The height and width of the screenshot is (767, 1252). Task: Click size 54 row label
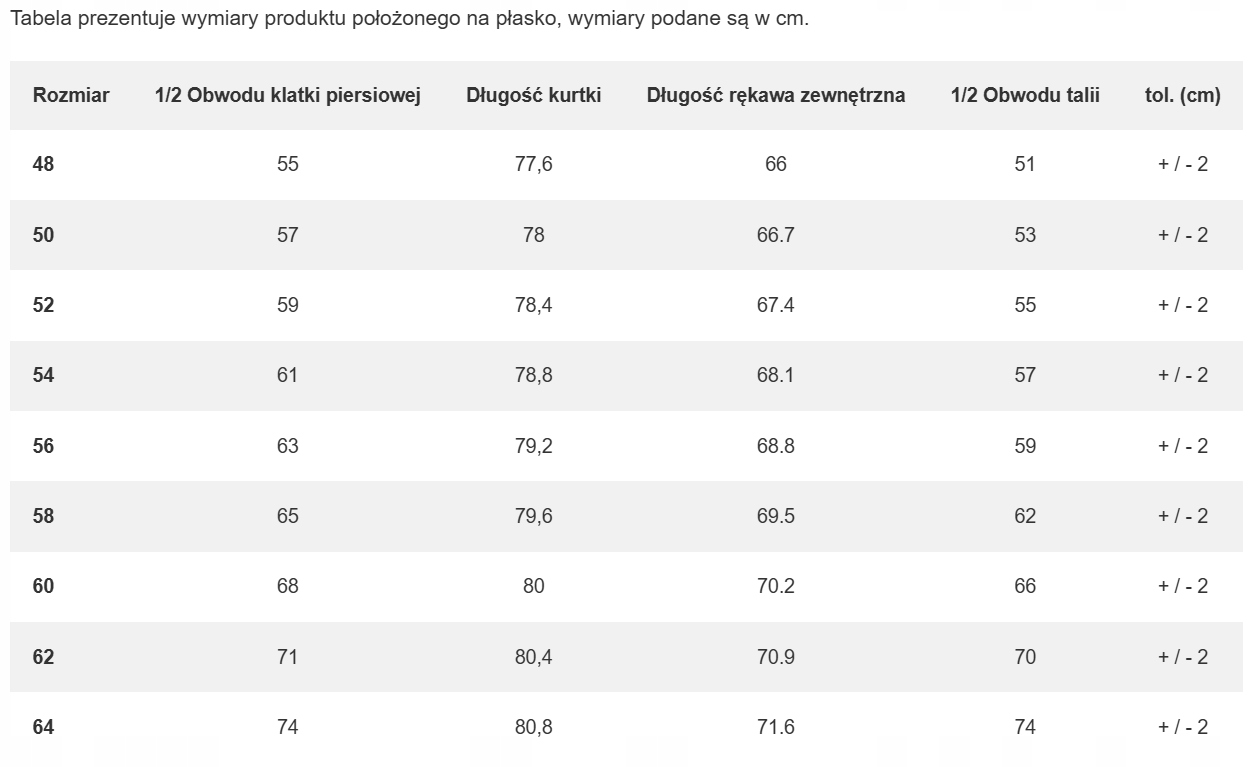coord(44,375)
